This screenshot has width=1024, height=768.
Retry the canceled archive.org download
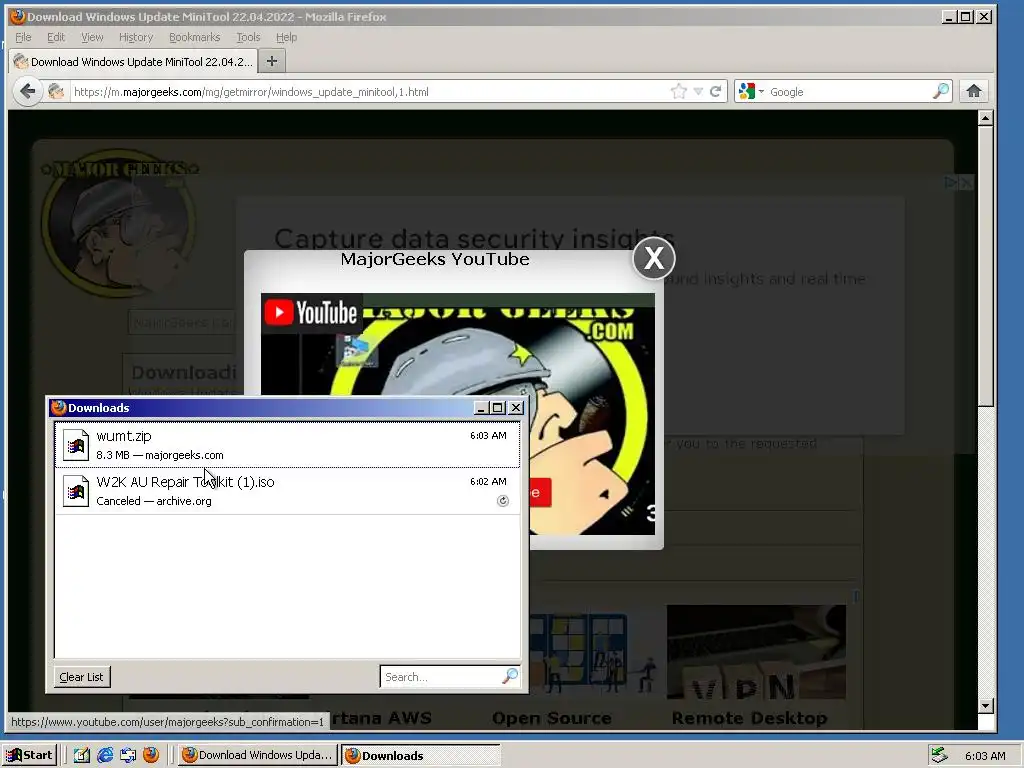[503, 501]
